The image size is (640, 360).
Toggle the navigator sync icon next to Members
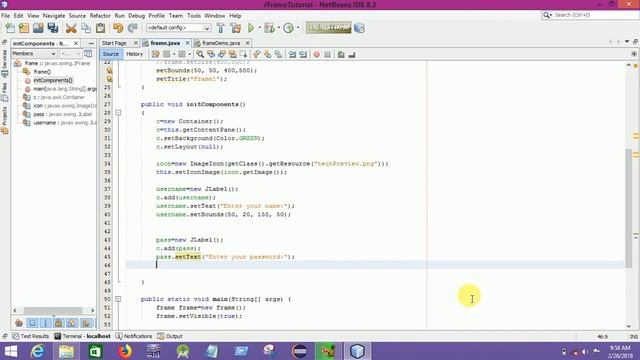pos(88,53)
